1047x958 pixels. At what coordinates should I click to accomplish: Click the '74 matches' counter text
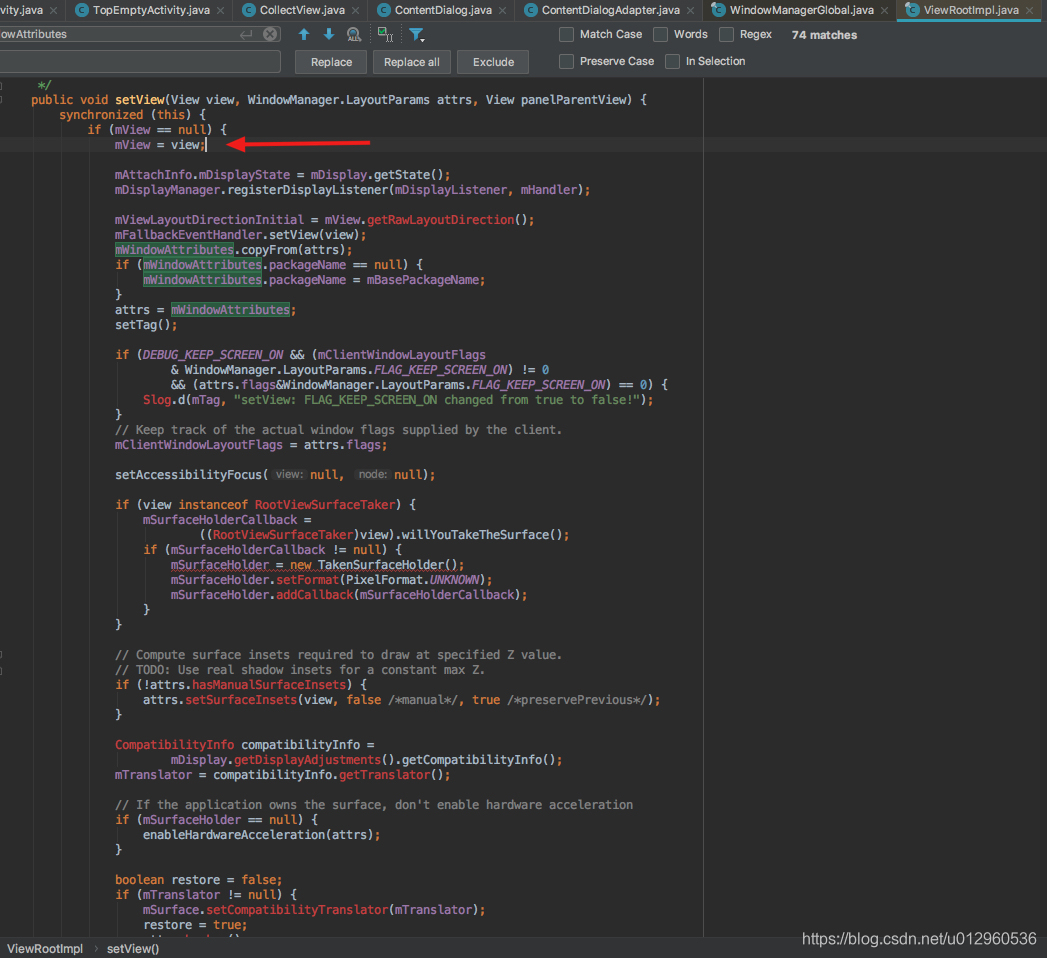[x=824, y=35]
